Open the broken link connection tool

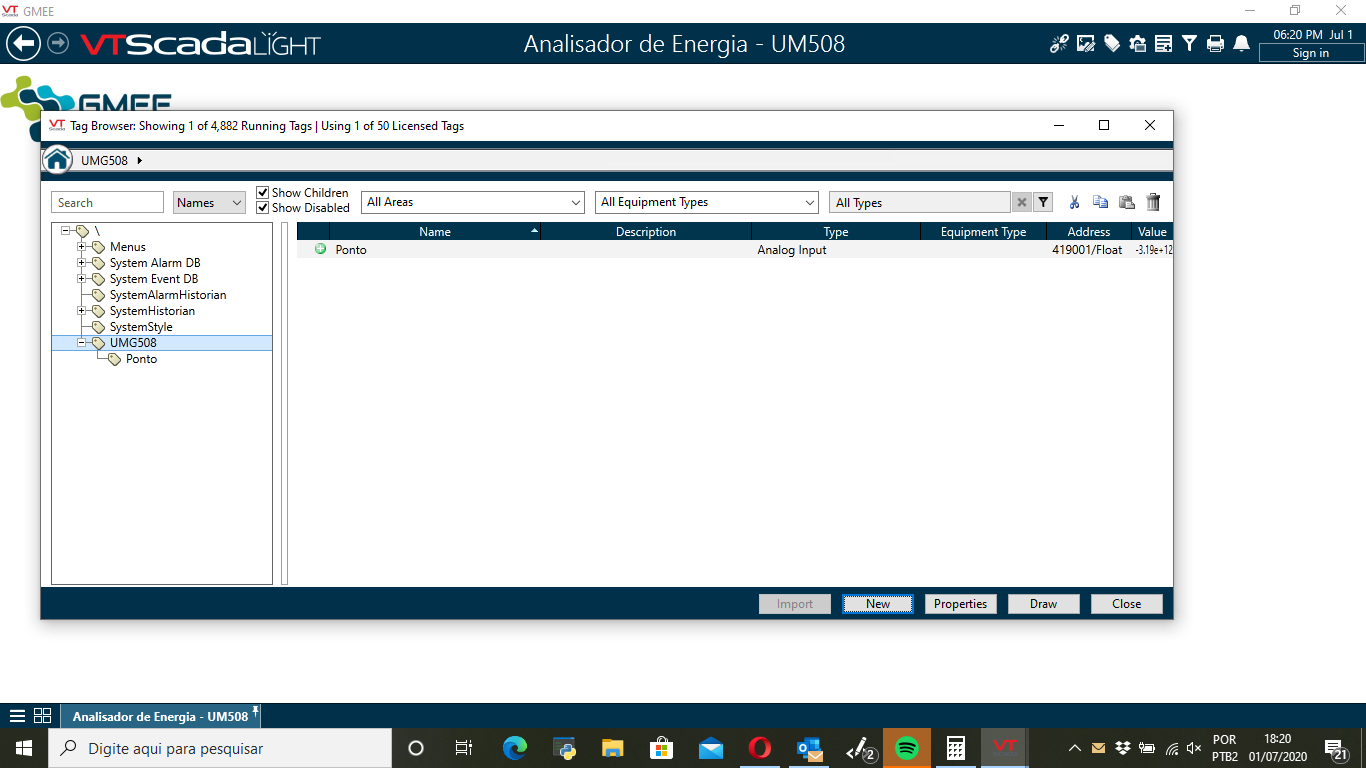pyautogui.click(x=1059, y=43)
